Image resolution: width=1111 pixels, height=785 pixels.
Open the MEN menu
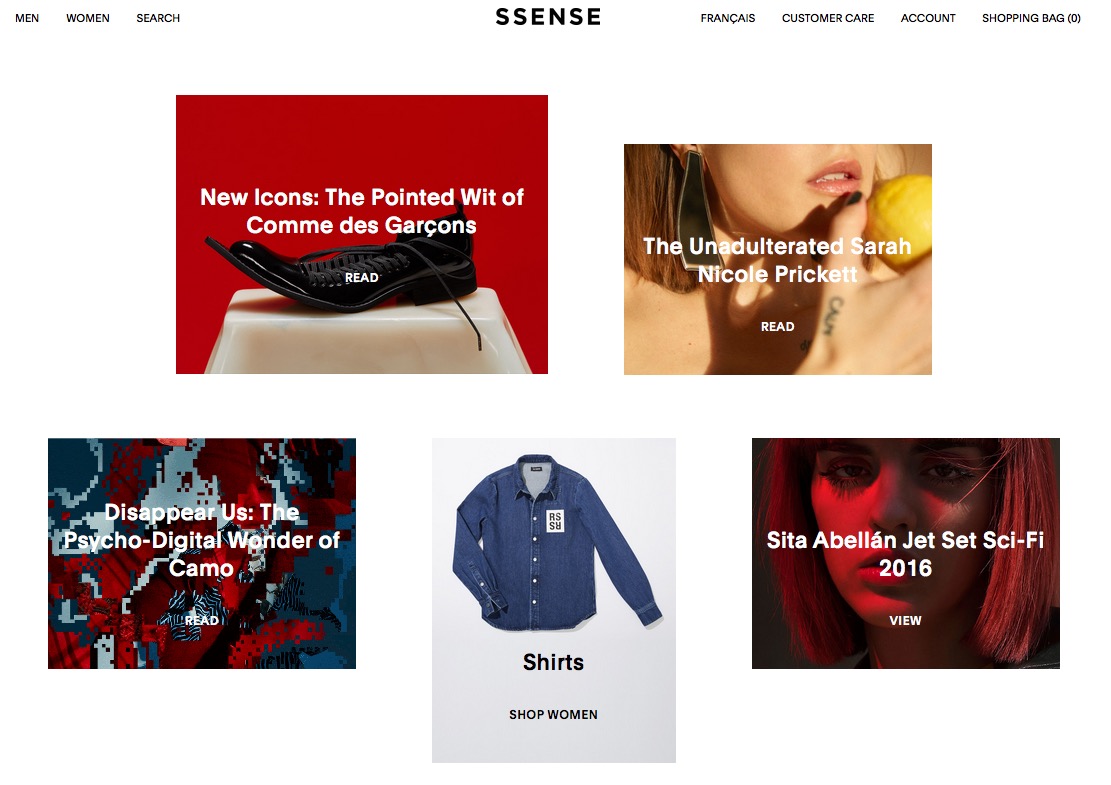pyautogui.click(x=27, y=18)
